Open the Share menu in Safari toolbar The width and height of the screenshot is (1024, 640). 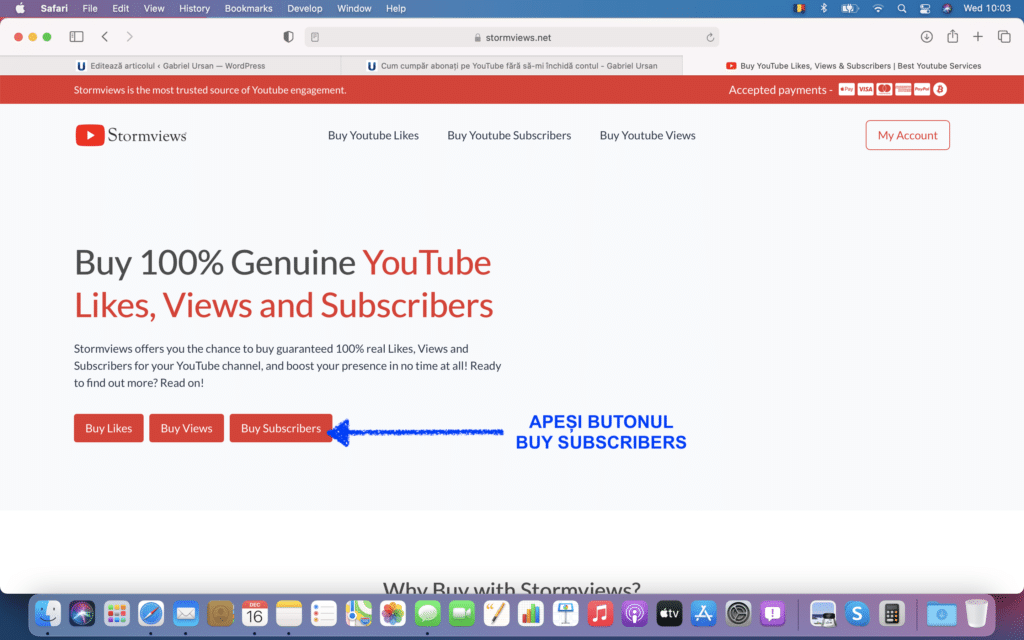tap(952, 36)
